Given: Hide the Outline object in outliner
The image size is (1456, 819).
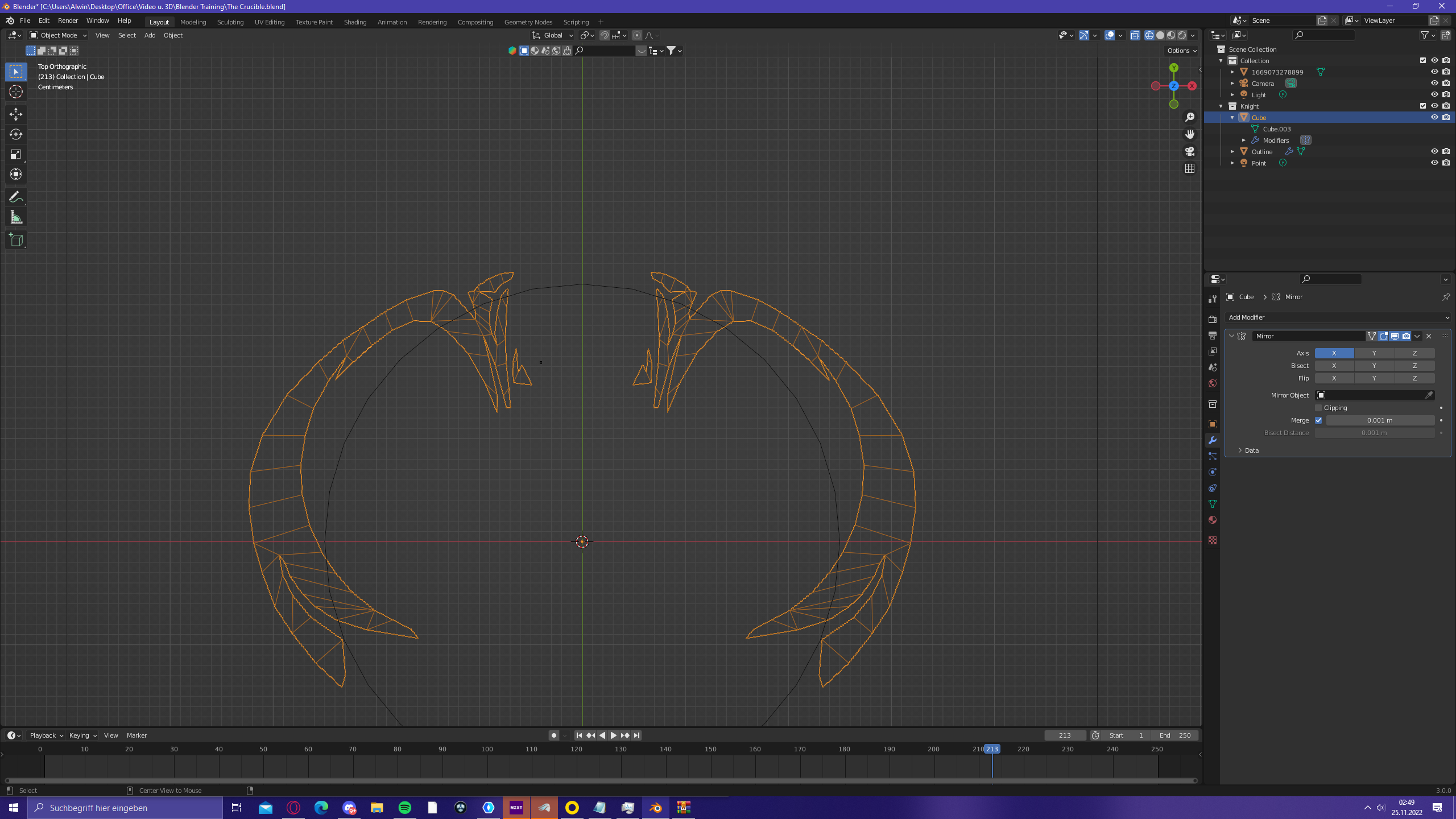Looking at the screenshot, I should coord(1434,151).
